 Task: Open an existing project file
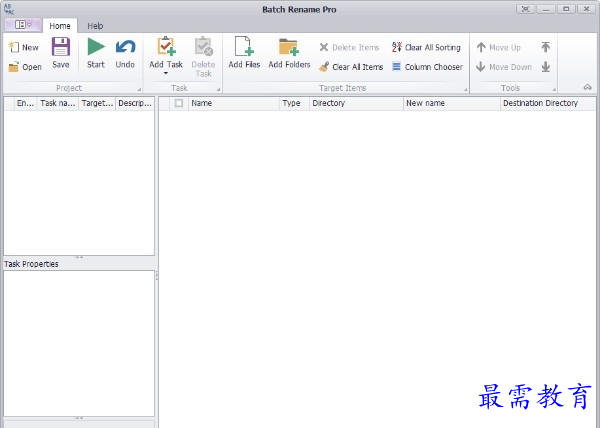coord(25,67)
